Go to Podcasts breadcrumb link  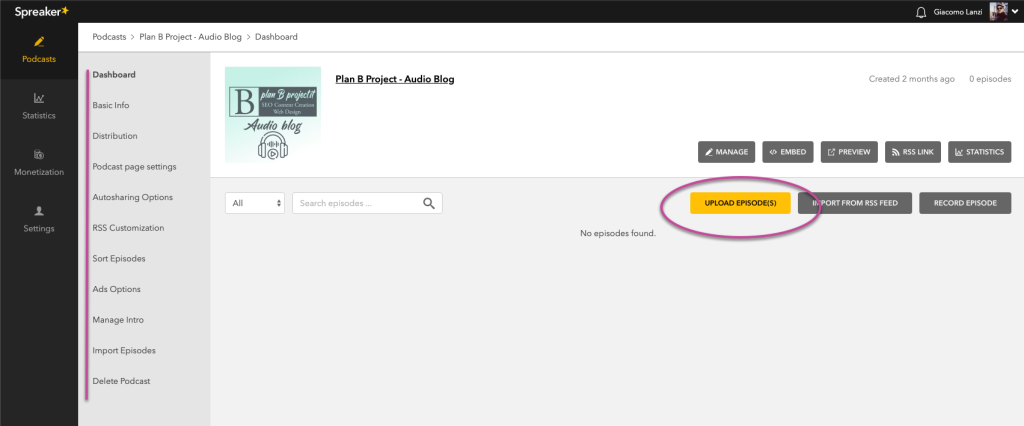click(109, 37)
